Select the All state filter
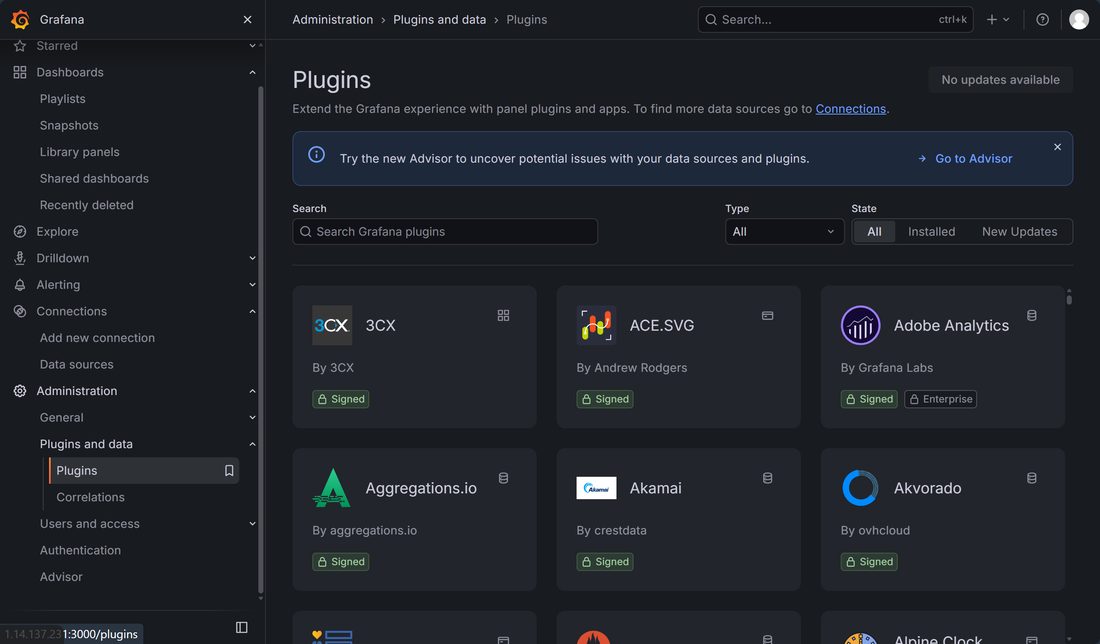Image resolution: width=1100 pixels, height=644 pixels. (x=874, y=232)
